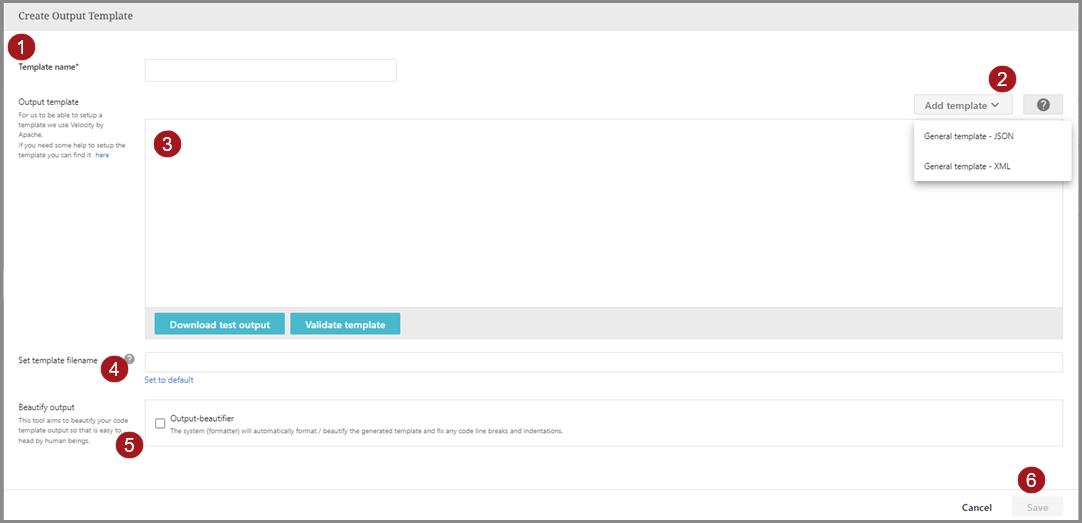Click the Set to default link
This screenshot has height=523, width=1082.
169,380
